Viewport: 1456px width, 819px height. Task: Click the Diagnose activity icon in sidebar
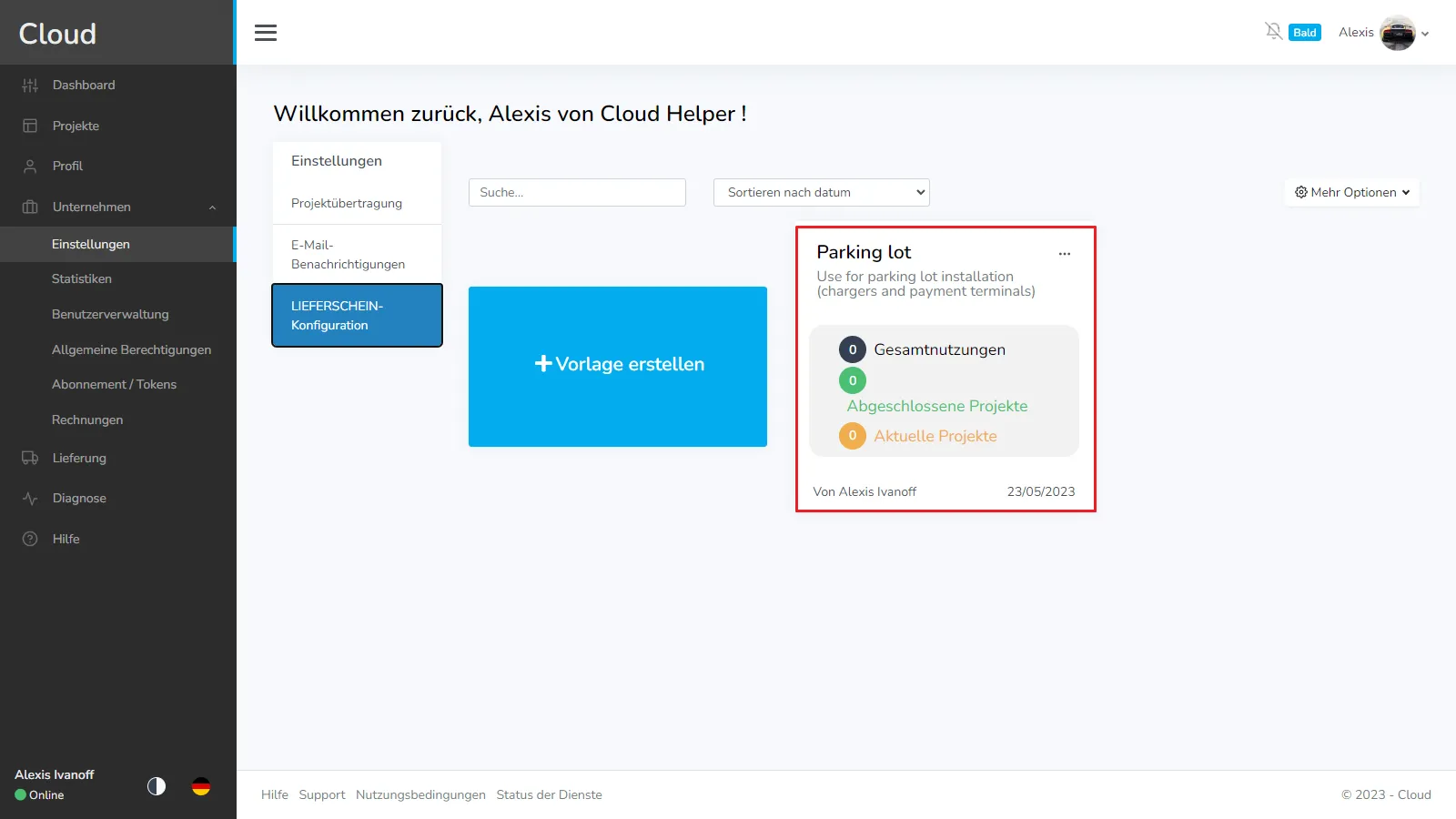[30, 499]
